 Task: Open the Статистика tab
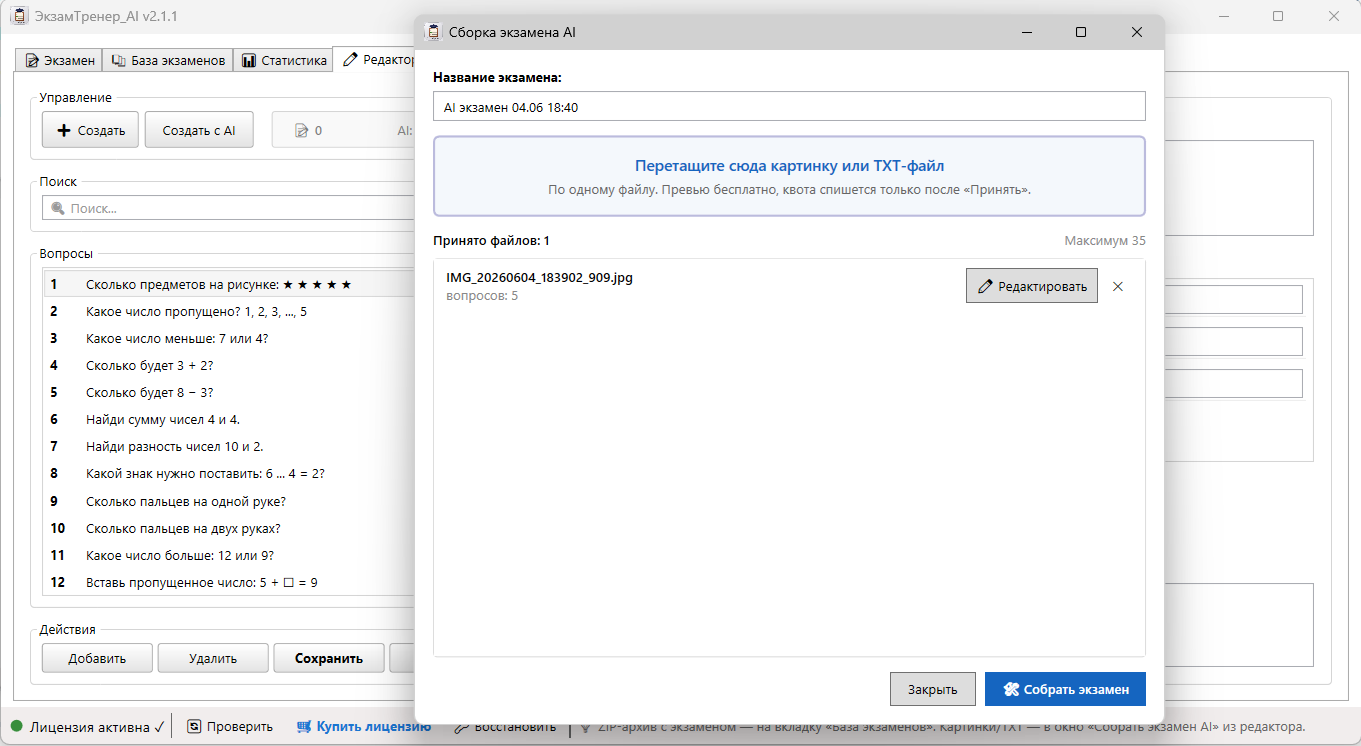283,60
